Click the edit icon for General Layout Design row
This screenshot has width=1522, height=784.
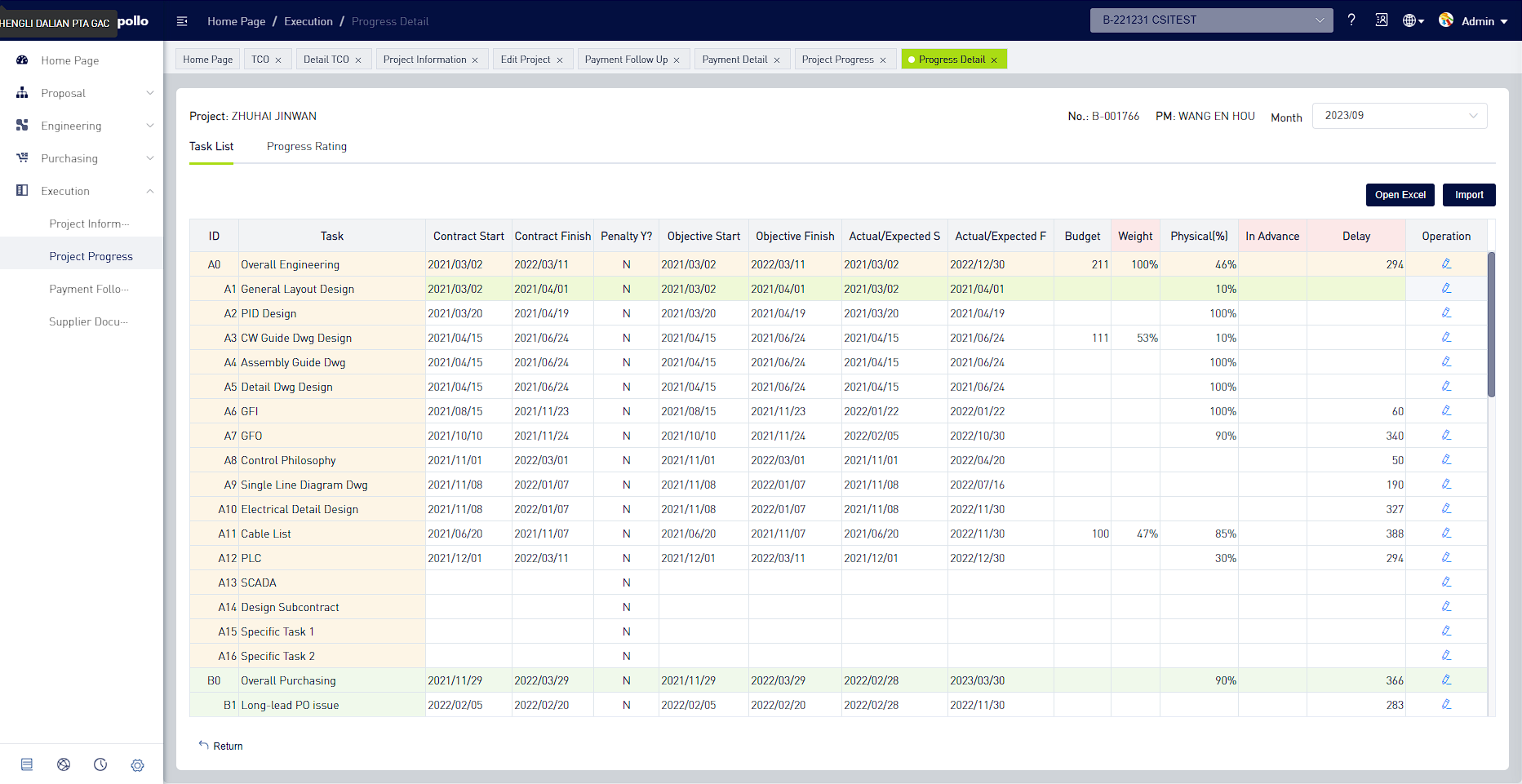pos(1446,289)
